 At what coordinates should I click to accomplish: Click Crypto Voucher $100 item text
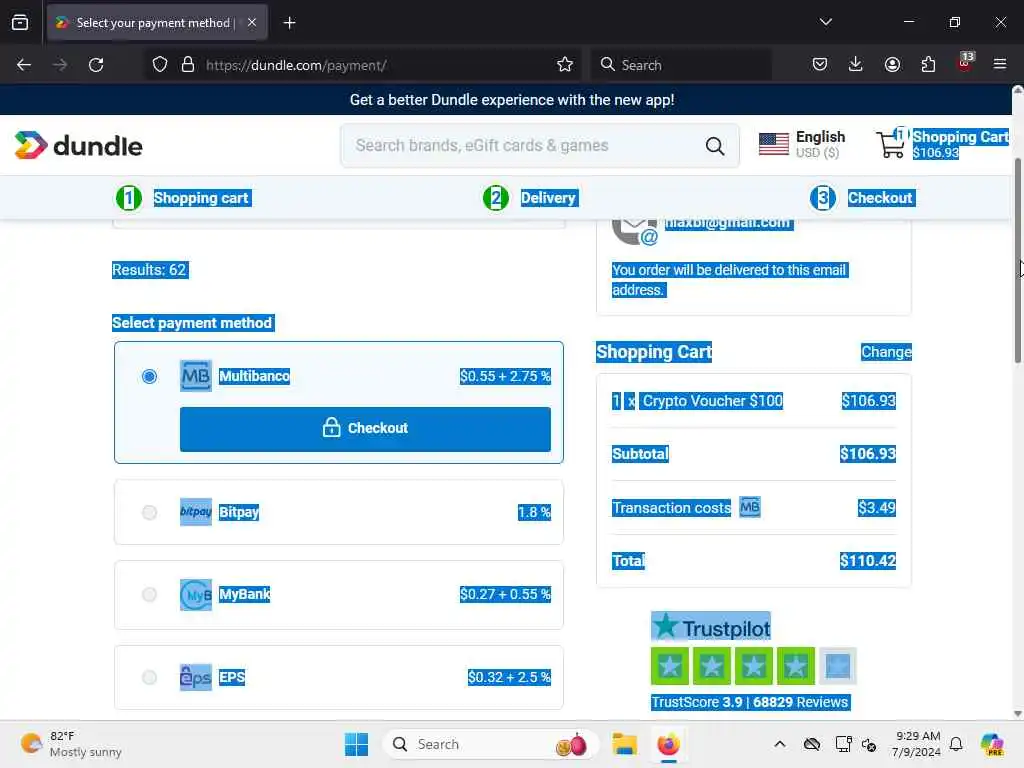coord(712,401)
